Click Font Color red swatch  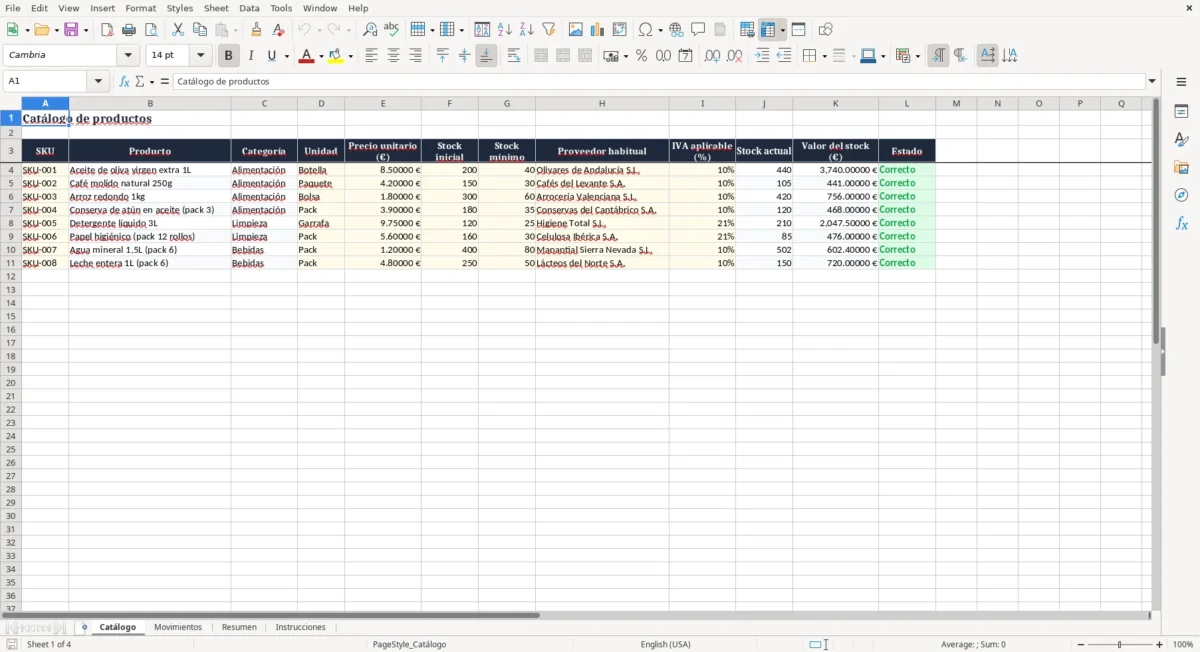coord(306,56)
